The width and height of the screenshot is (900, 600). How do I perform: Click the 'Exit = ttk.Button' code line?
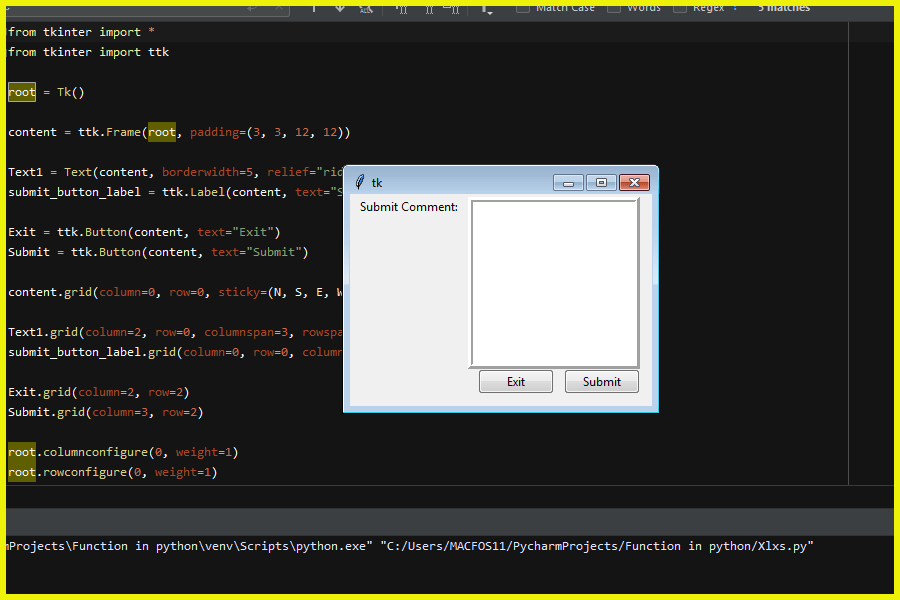click(x=144, y=232)
